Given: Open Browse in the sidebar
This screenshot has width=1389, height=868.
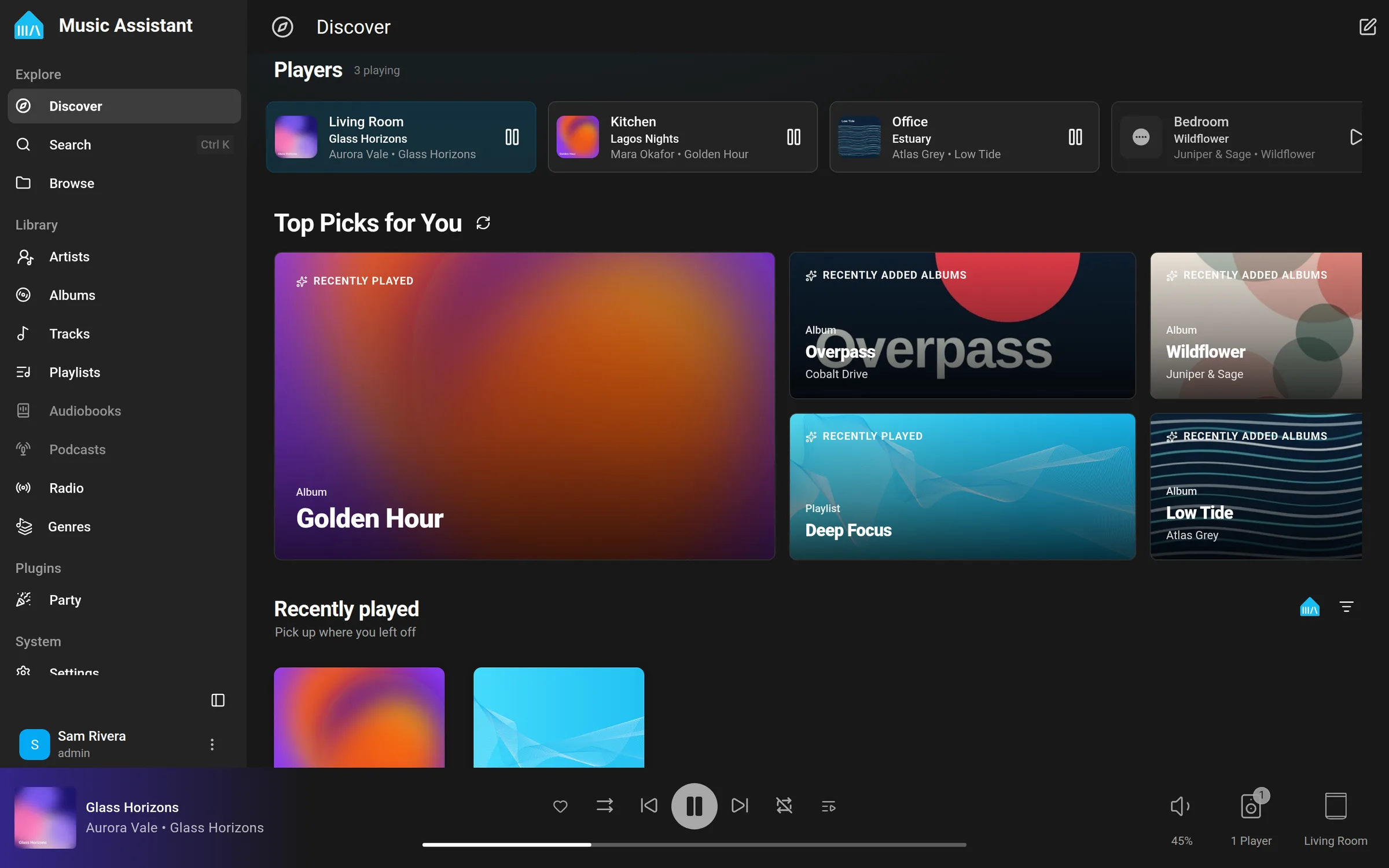Looking at the screenshot, I should [124, 183].
